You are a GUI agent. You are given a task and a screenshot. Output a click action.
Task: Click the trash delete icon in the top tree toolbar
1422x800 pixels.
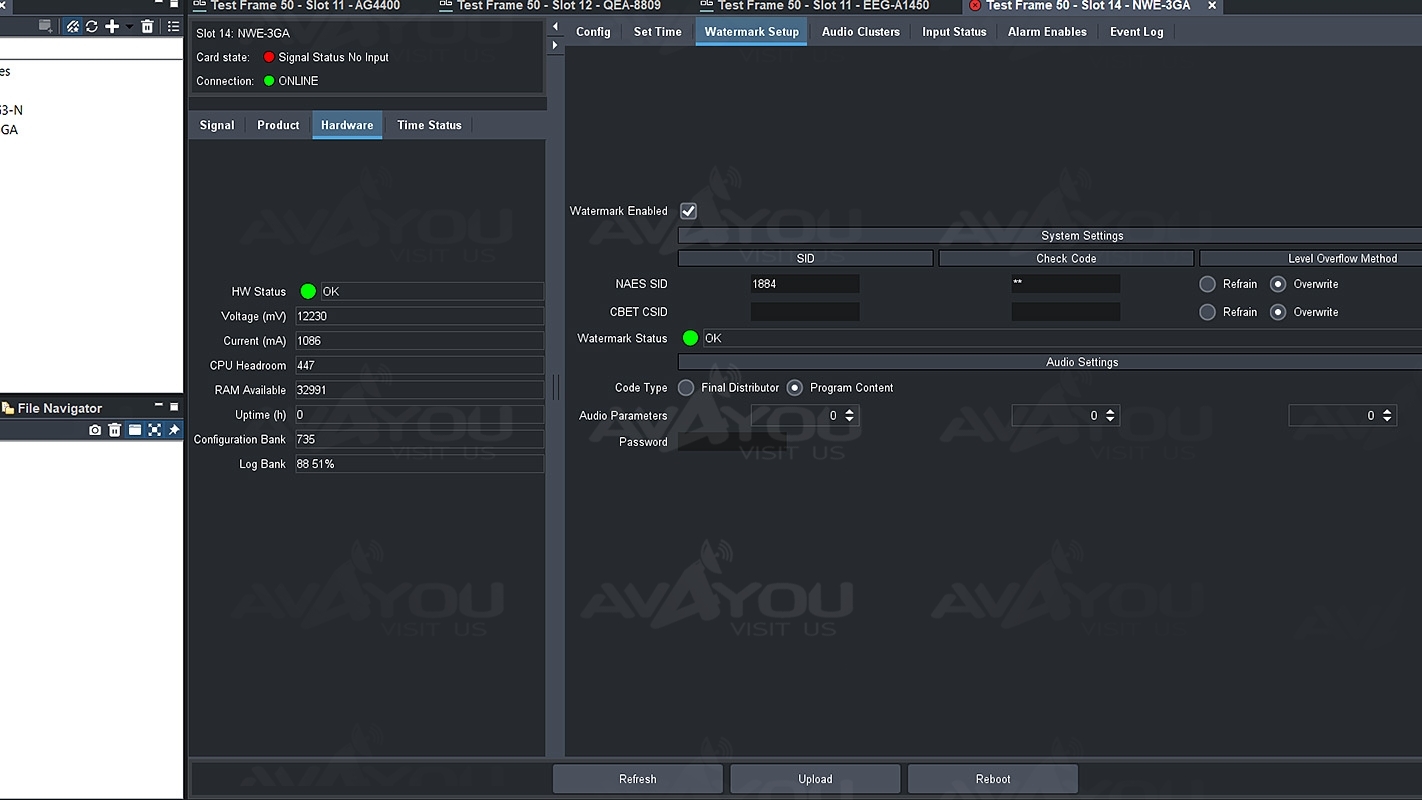[147, 27]
